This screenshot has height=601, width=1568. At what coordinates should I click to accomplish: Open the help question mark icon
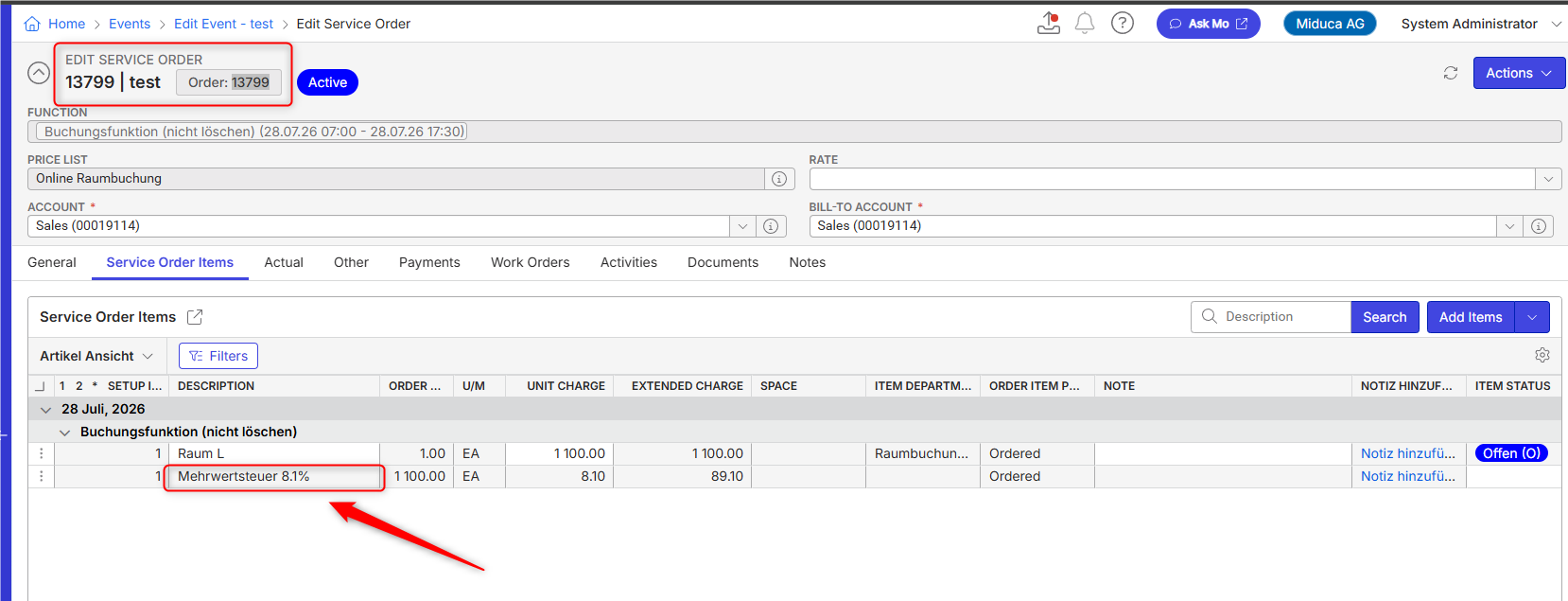[1123, 23]
